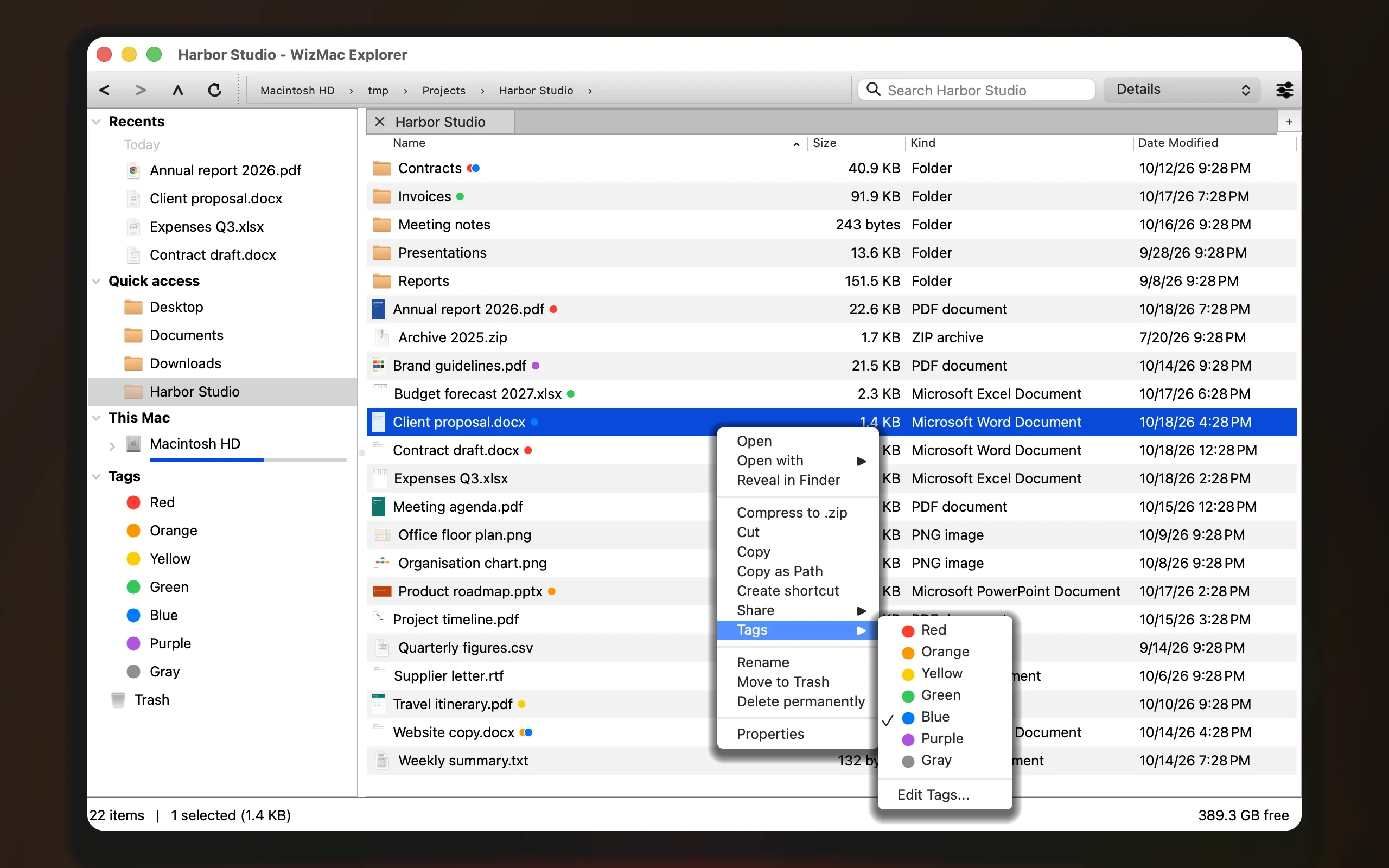Click the Contracts folder icon
The image size is (1389, 868).
pyautogui.click(x=381, y=168)
